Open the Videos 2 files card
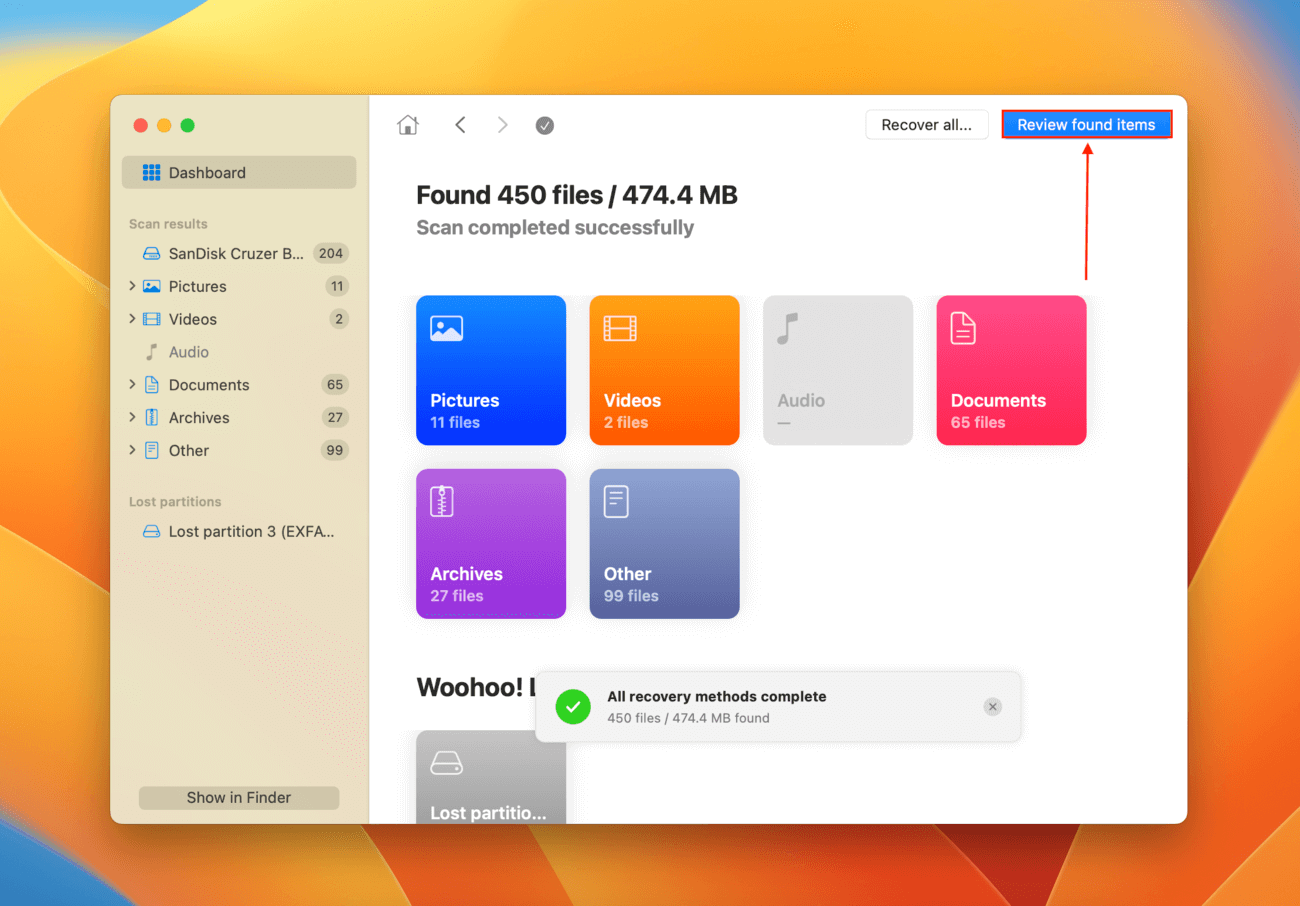Image resolution: width=1300 pixels, height=906 pixels. pyautogui.click(x=664, y=370)
